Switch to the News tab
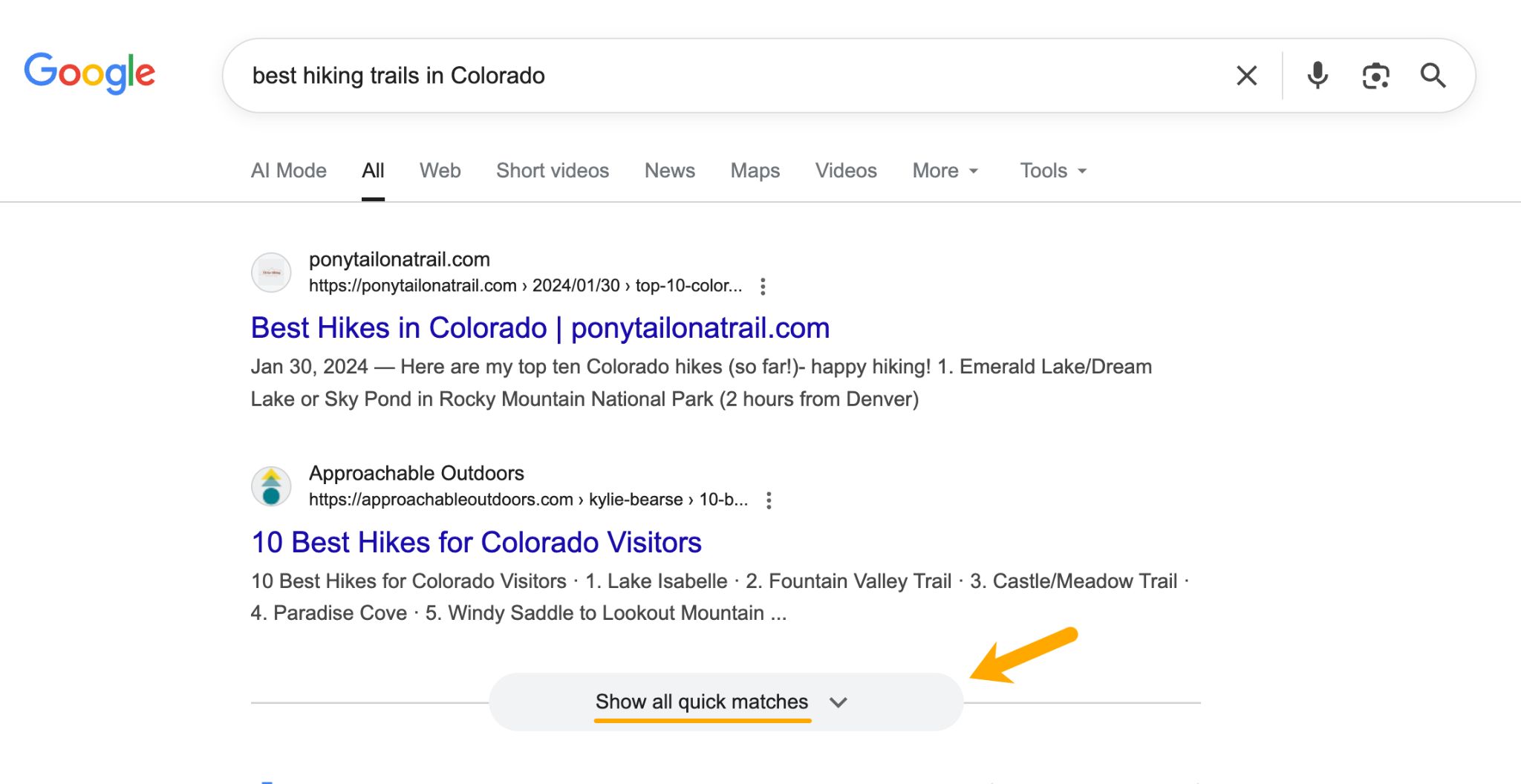The height and width of the screenshot is (784, 1521). tap(669, 171)
